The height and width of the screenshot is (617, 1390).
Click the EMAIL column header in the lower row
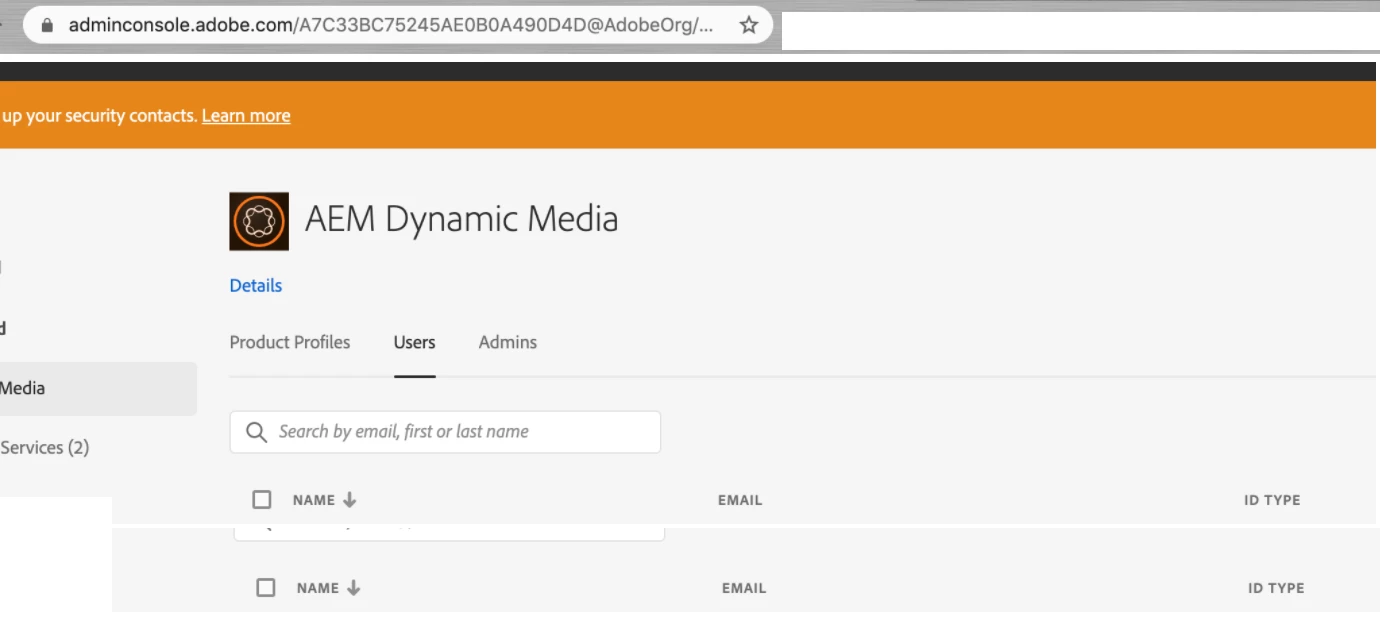point(744,588)
